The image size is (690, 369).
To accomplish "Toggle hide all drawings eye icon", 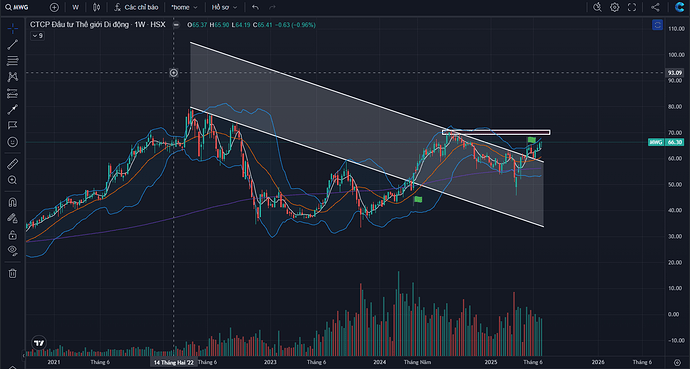I will pyautogui.click(x=12, y=250).
